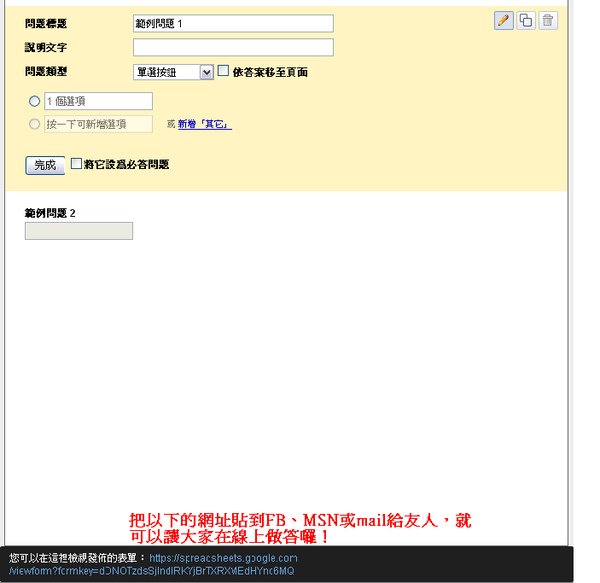Select the radio button beside 1 個選項

click(x=34, y=101)
